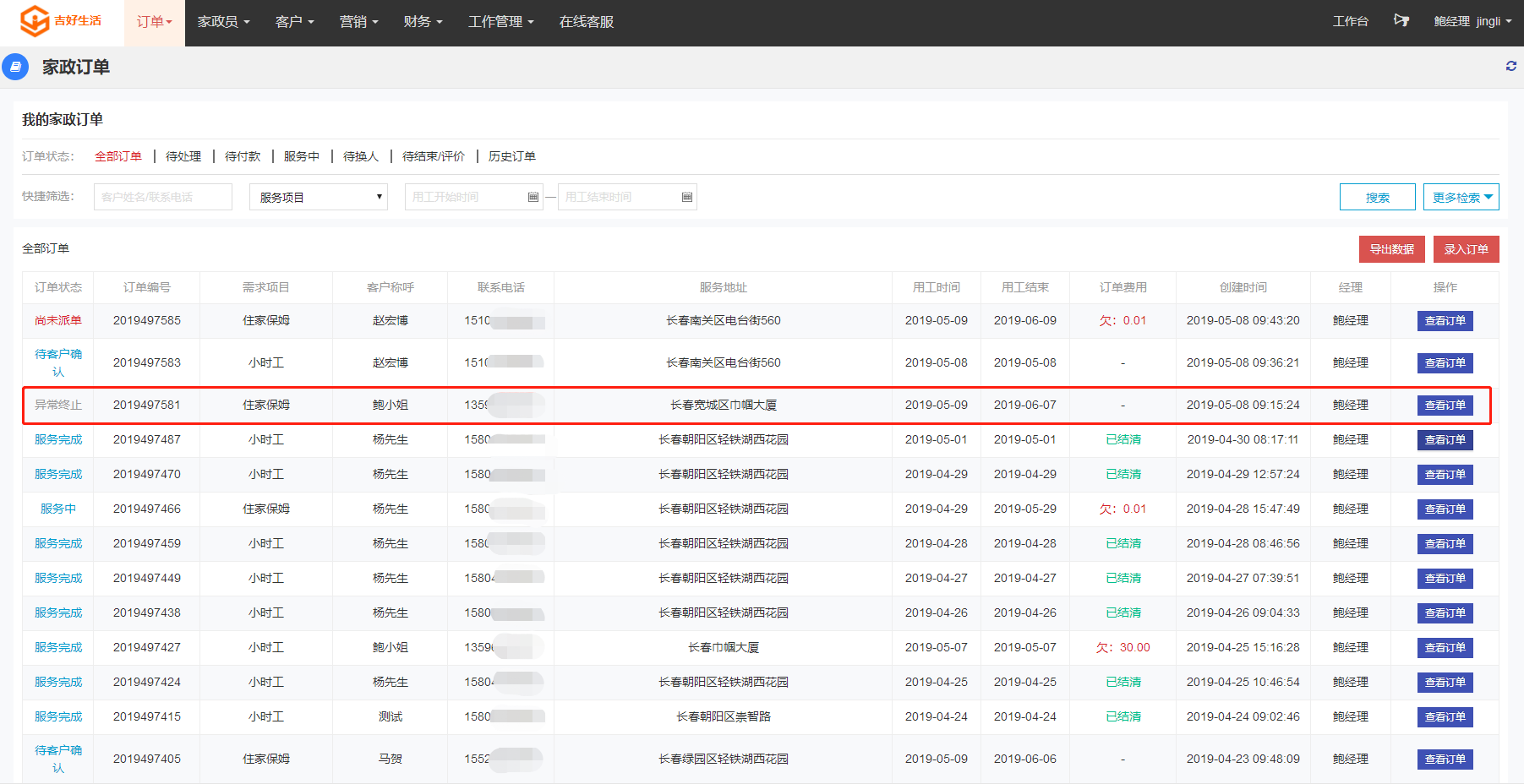Open the 家政员 dropdown menu
Image resolution: width=1524 pixels, height=784 pixels.
[224, 22]
